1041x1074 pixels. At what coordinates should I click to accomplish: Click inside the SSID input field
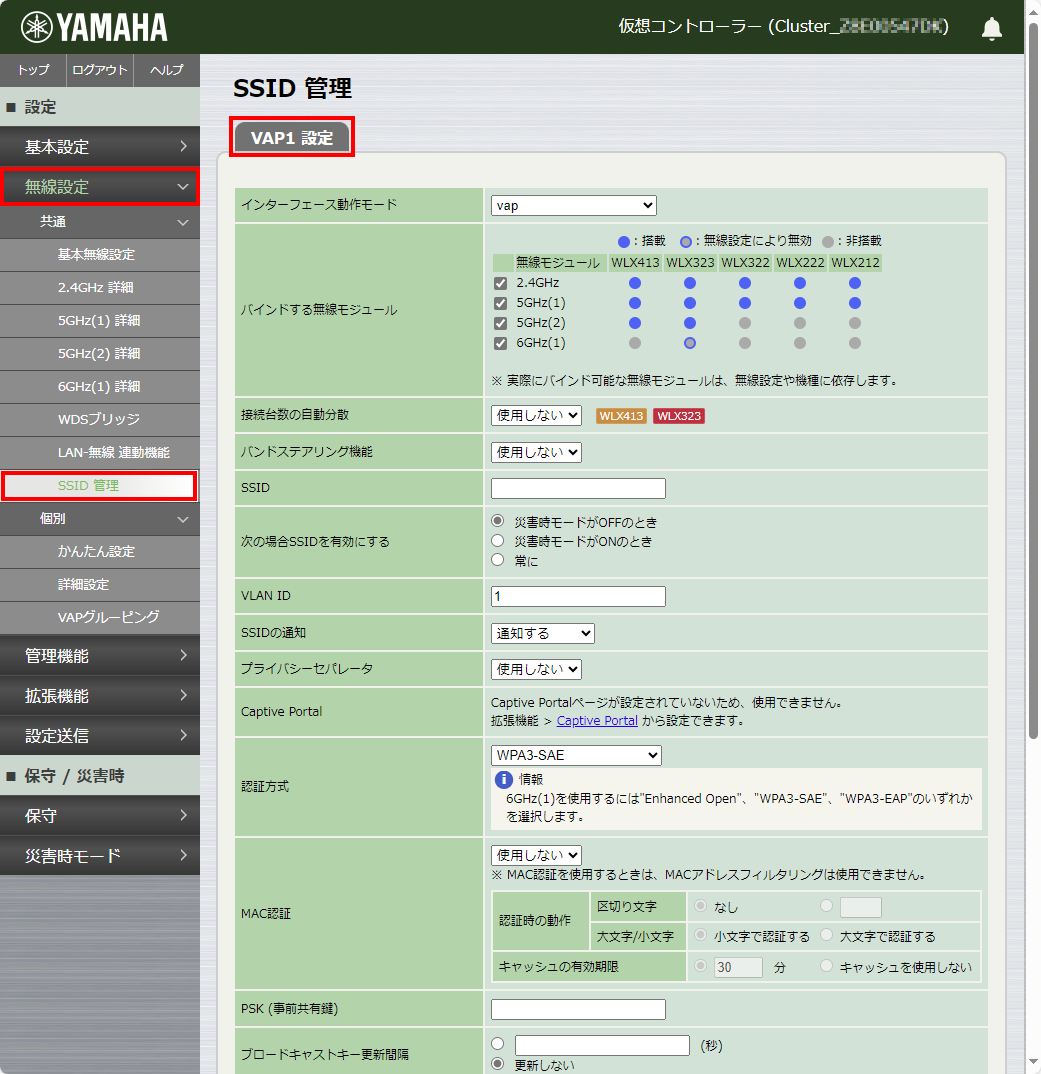578,488
